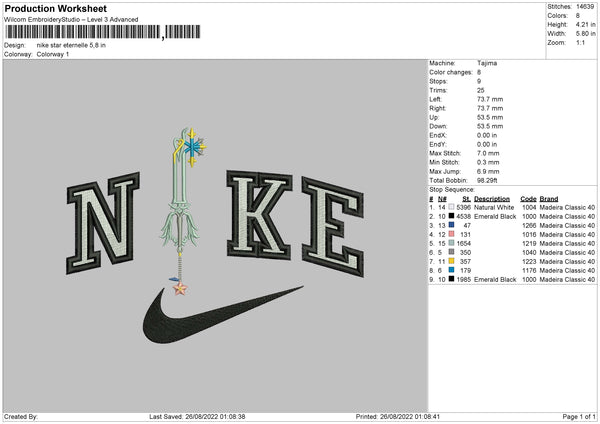Click the Width value '5.80 in'
This screenshot has width=600, height=424.
585,34
